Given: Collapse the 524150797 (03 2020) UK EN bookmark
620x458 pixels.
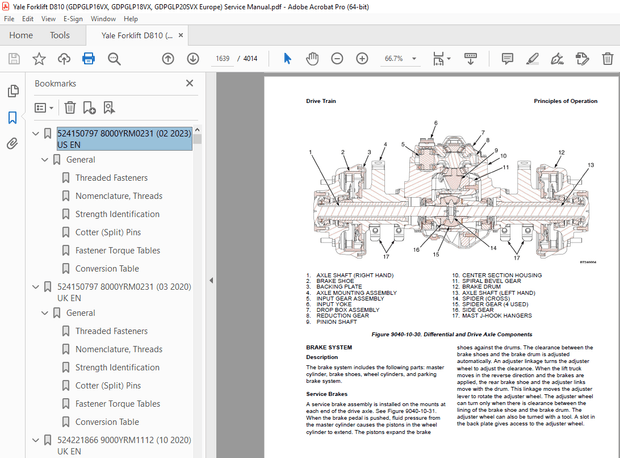Looking at the screenshot, I should click(x=36, y=287).
